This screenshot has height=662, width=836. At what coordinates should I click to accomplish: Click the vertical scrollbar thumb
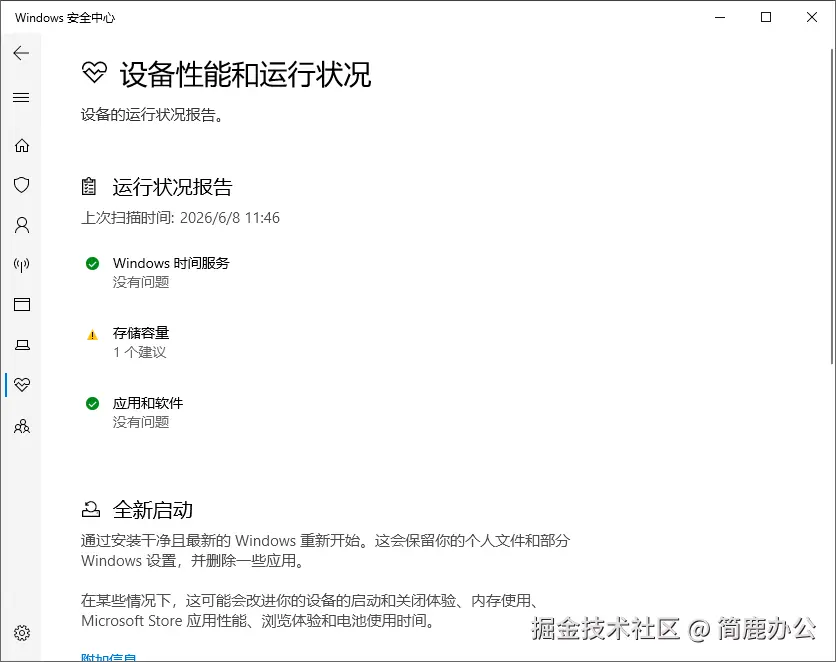click(832, 207)
